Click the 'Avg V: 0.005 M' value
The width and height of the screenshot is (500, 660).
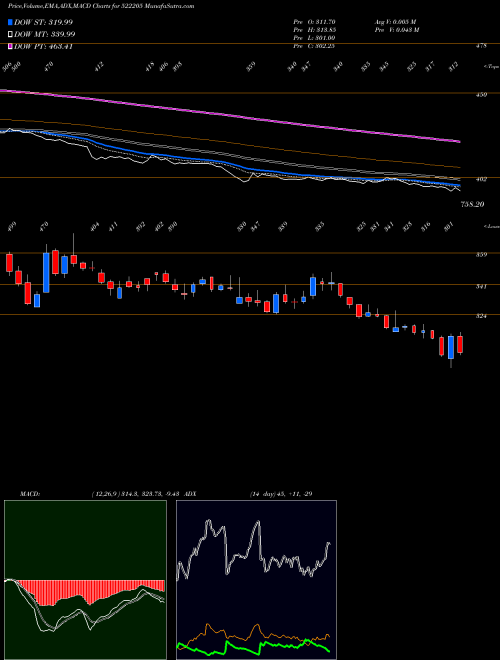[395, 22]
